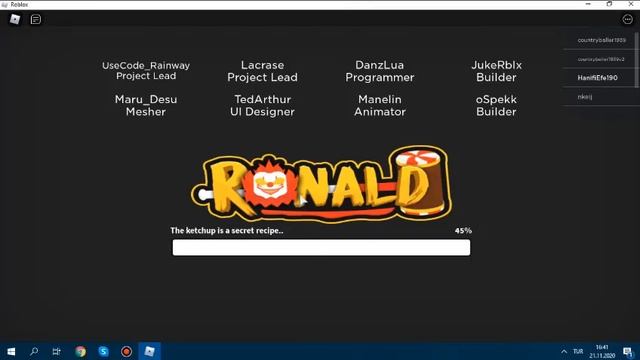640x360 pixels.
Task: Open Windows taskbar search
Action: [x=34, y=351]
